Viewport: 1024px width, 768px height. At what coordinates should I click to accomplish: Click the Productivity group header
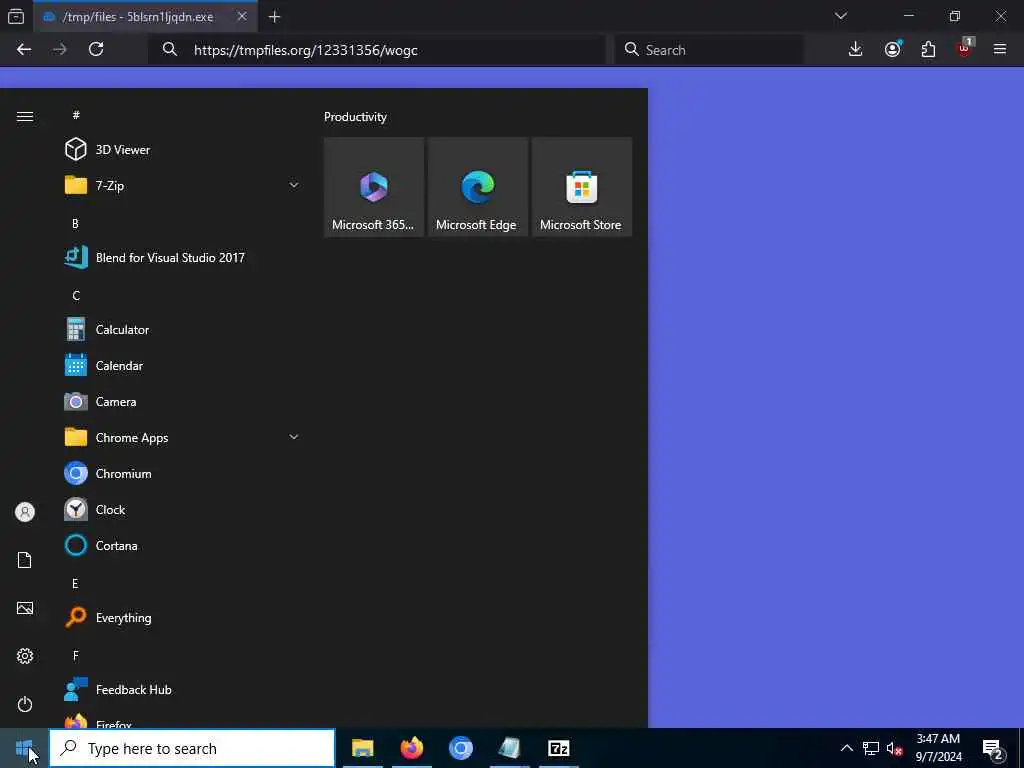pos(355,117)
